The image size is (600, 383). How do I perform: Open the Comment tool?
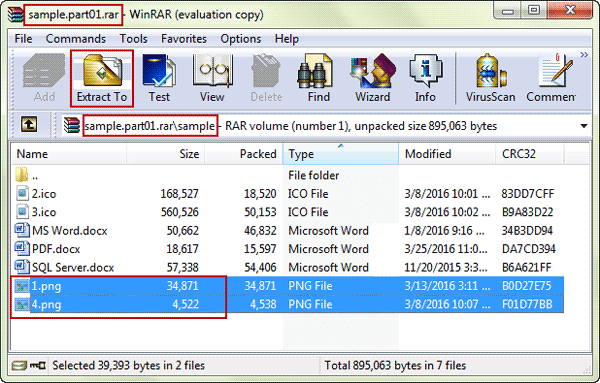tap(551, 78)
